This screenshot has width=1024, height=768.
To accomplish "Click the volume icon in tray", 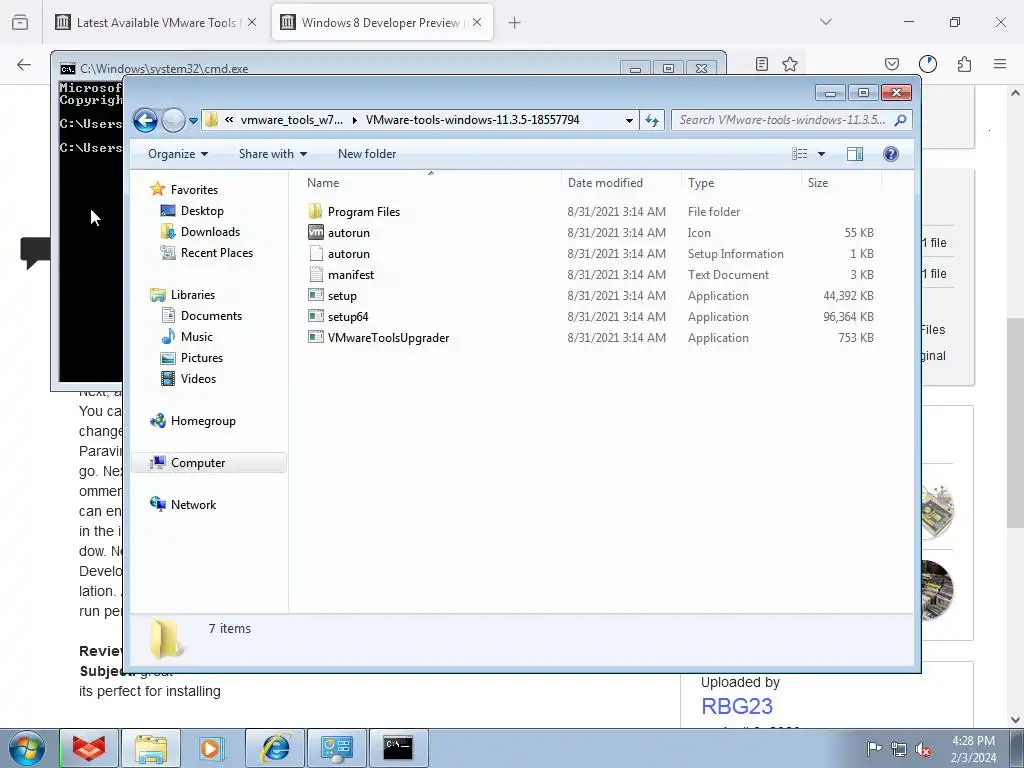I will (923, 749).
